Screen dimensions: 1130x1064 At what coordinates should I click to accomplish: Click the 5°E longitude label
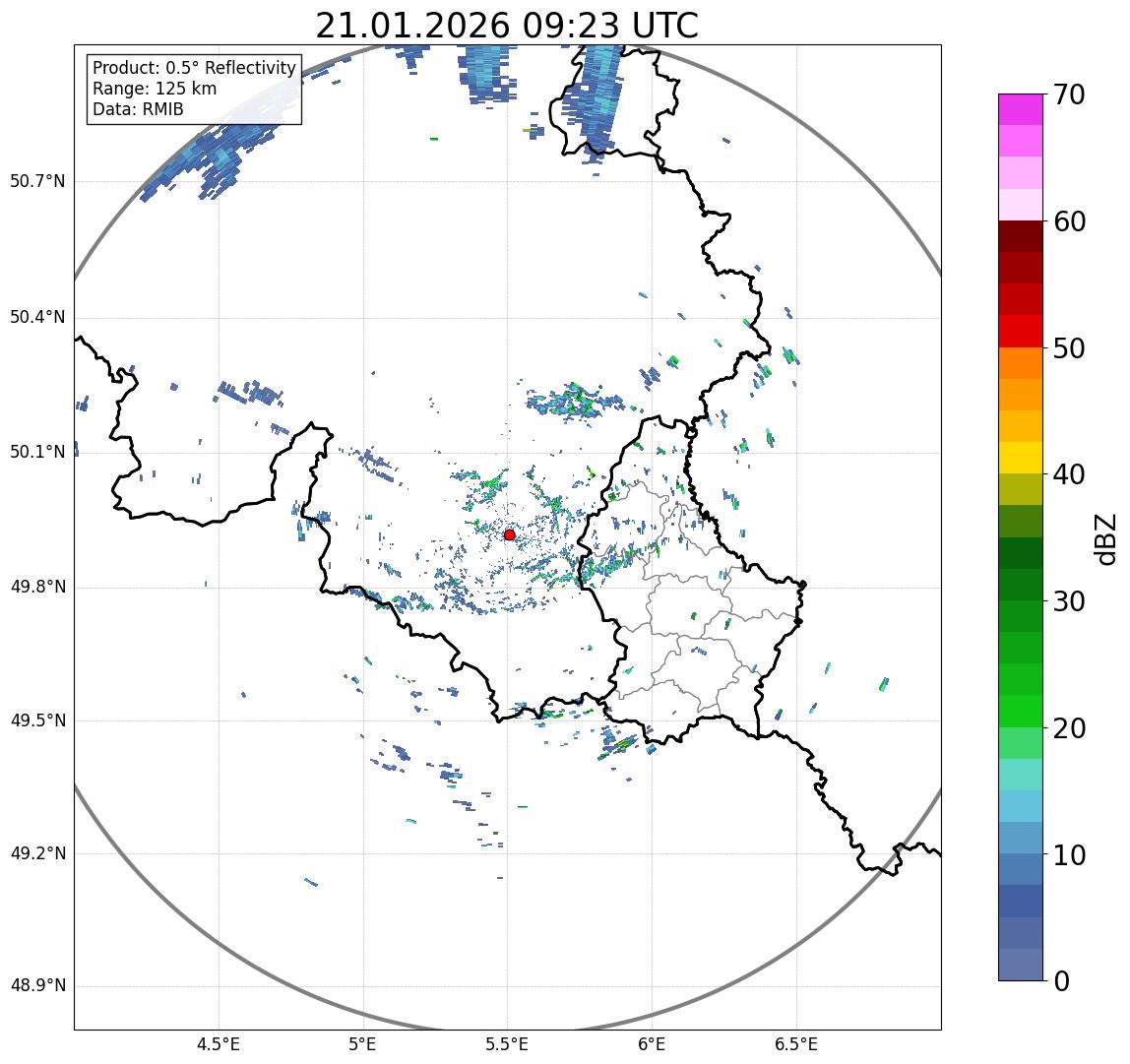pos(363,1044)
